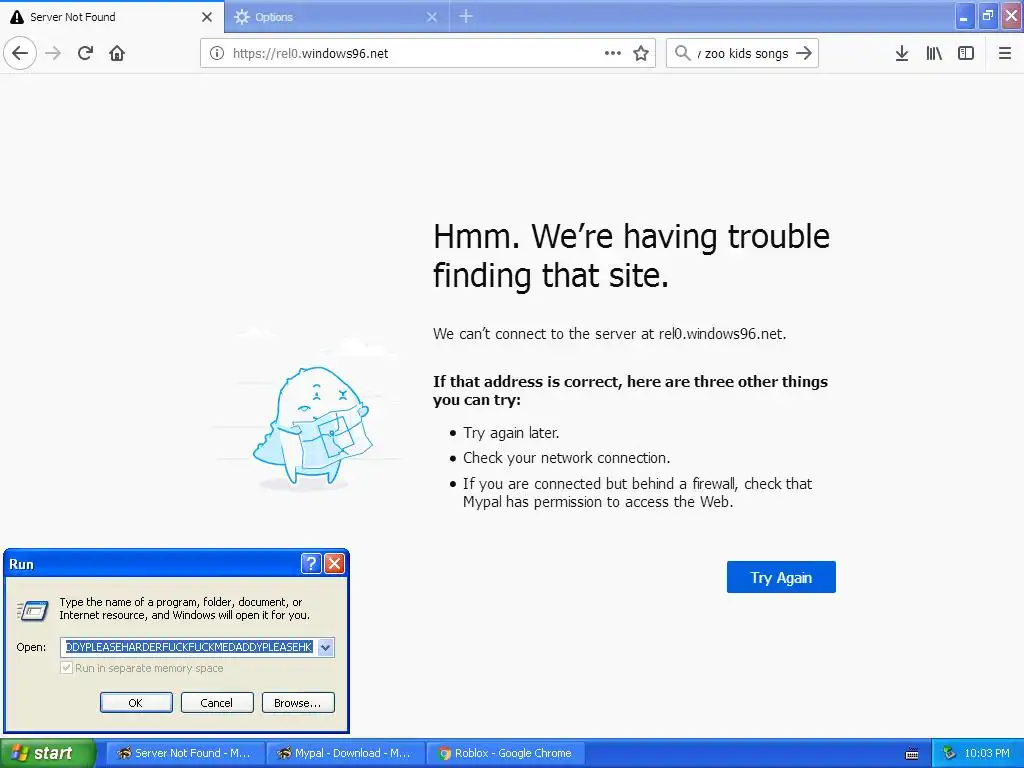Open the Downloads panel
Screen dimensions: 1024x768
coord(902,53)
